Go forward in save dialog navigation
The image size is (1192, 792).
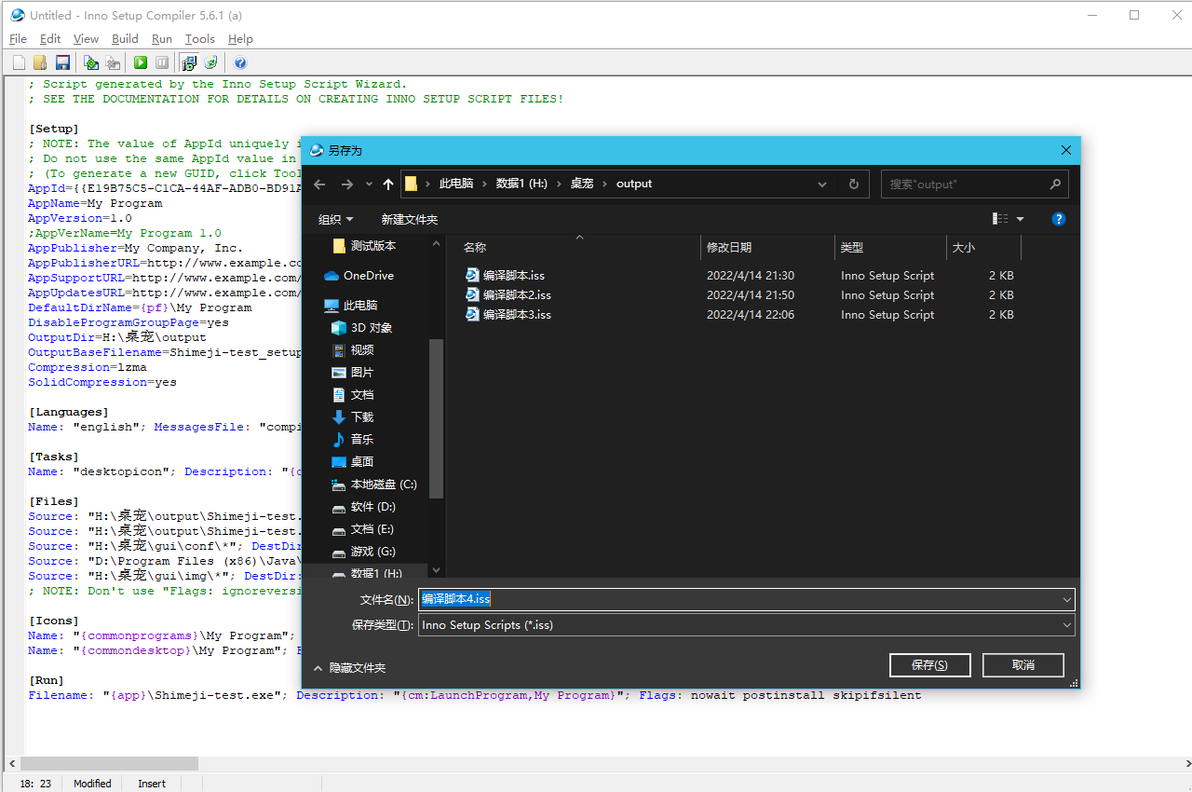[x=347, y=184]
